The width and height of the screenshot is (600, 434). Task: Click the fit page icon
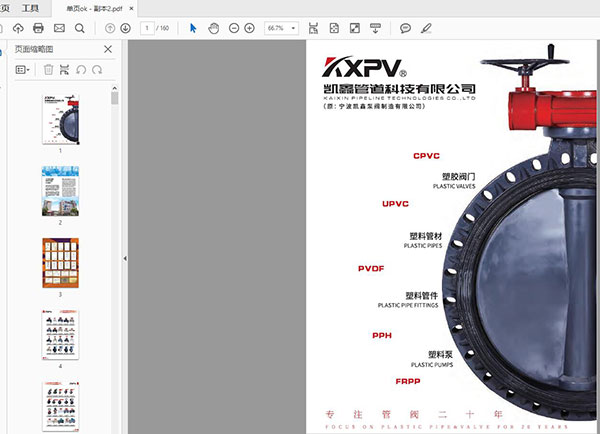click(x=334, y=28)
